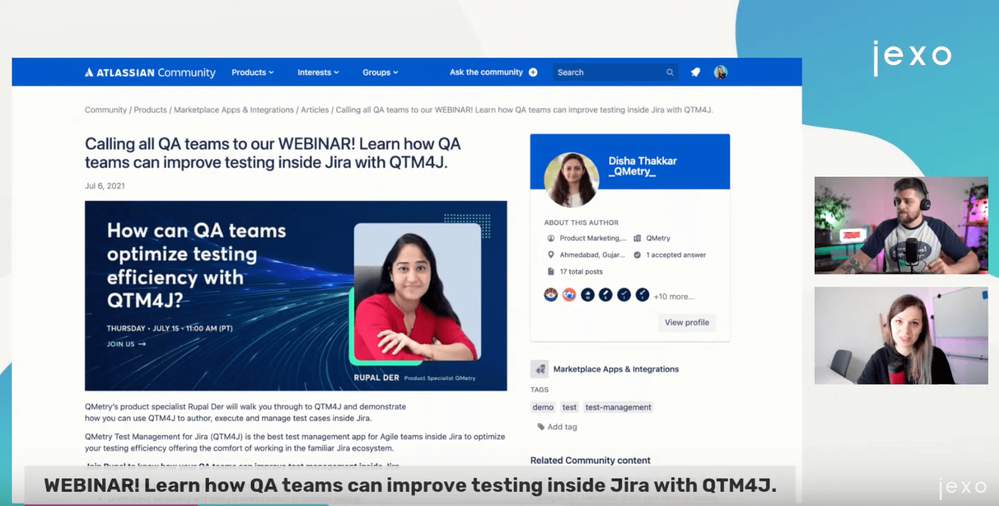Expand the Groups dropdown menu
This screenshot has width=999, height=506.
(380, 73)
